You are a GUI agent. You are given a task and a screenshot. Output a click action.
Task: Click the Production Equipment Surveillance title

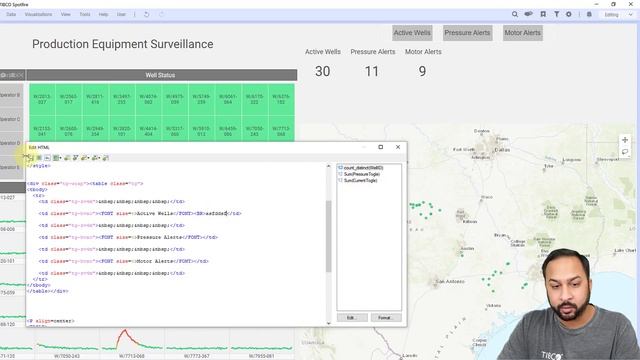click(x=123, y=44)
